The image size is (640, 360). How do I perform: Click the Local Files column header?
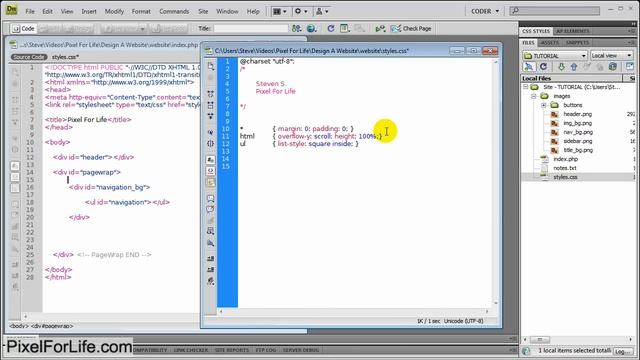pyautogui.click(x=571, y=78)
